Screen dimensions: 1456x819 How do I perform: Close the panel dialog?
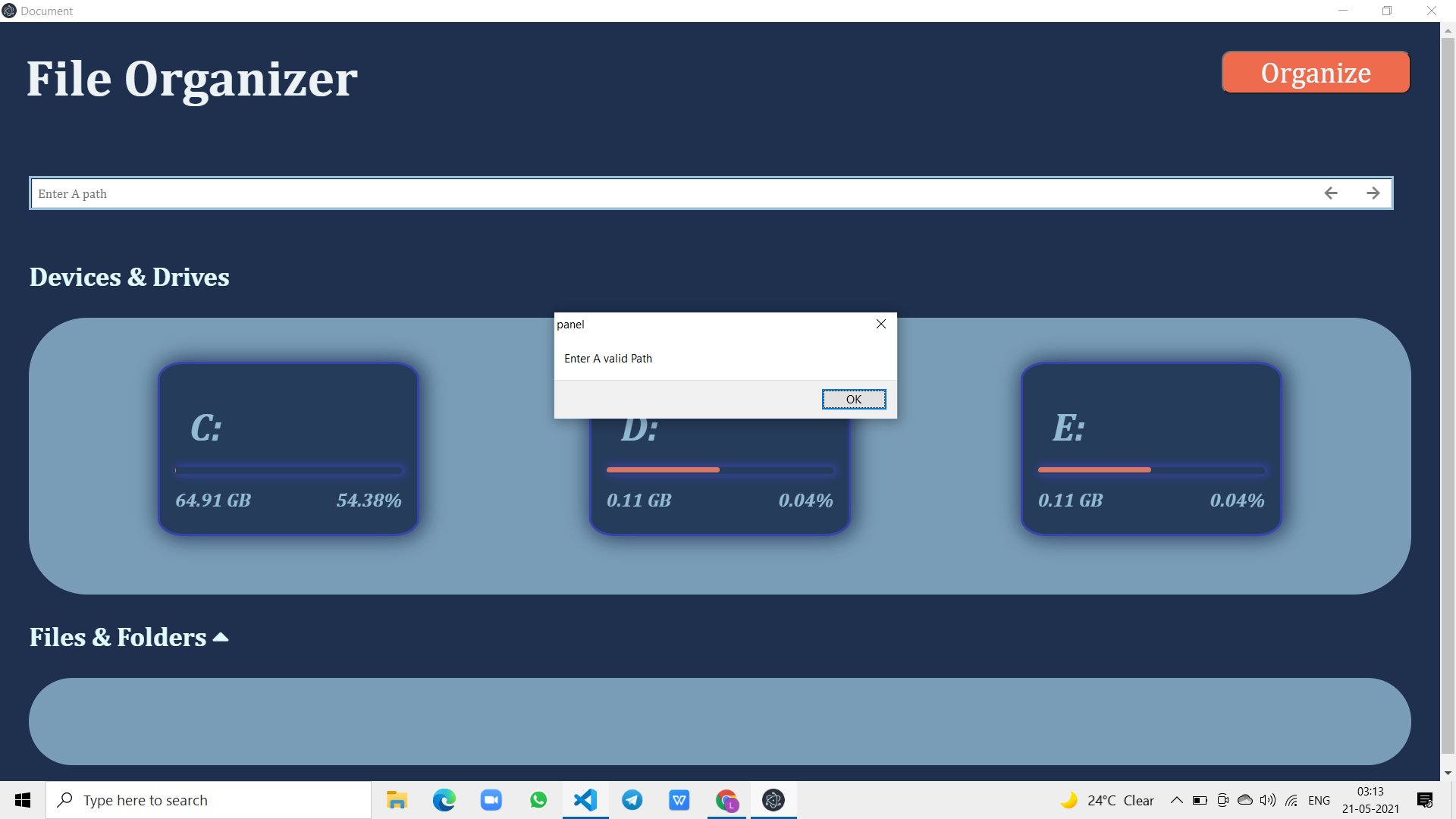click(880, 324)
